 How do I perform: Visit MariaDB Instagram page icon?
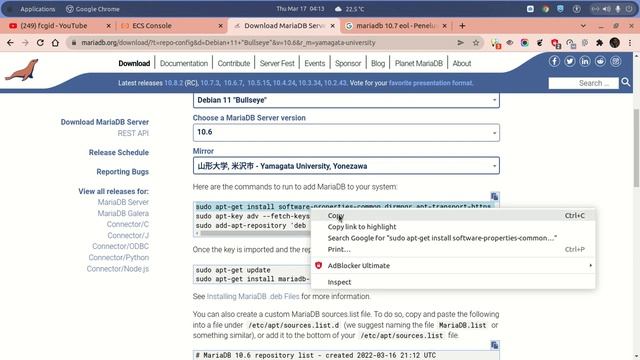(616, 61)
